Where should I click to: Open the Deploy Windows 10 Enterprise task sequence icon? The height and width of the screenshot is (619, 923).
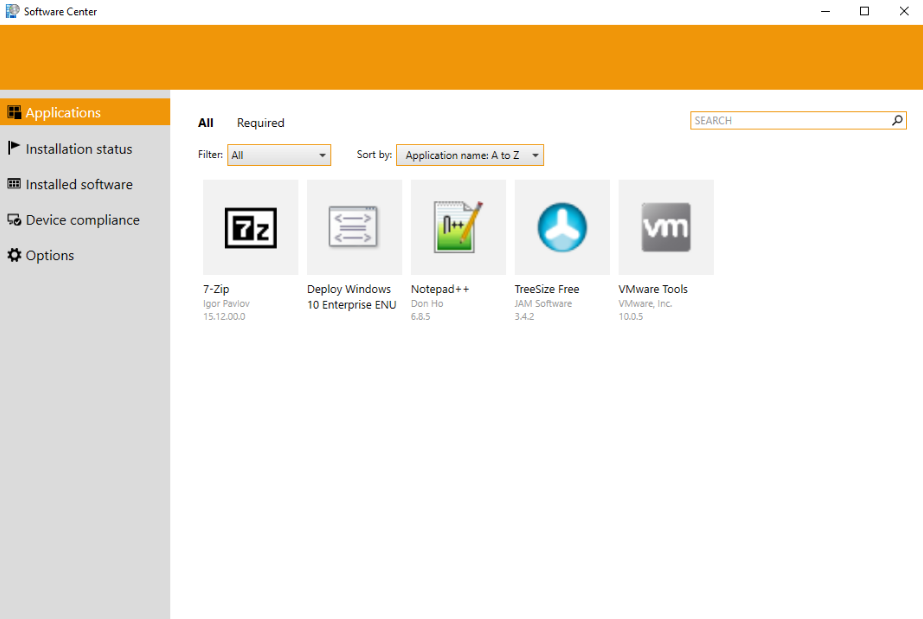(354, 227)
